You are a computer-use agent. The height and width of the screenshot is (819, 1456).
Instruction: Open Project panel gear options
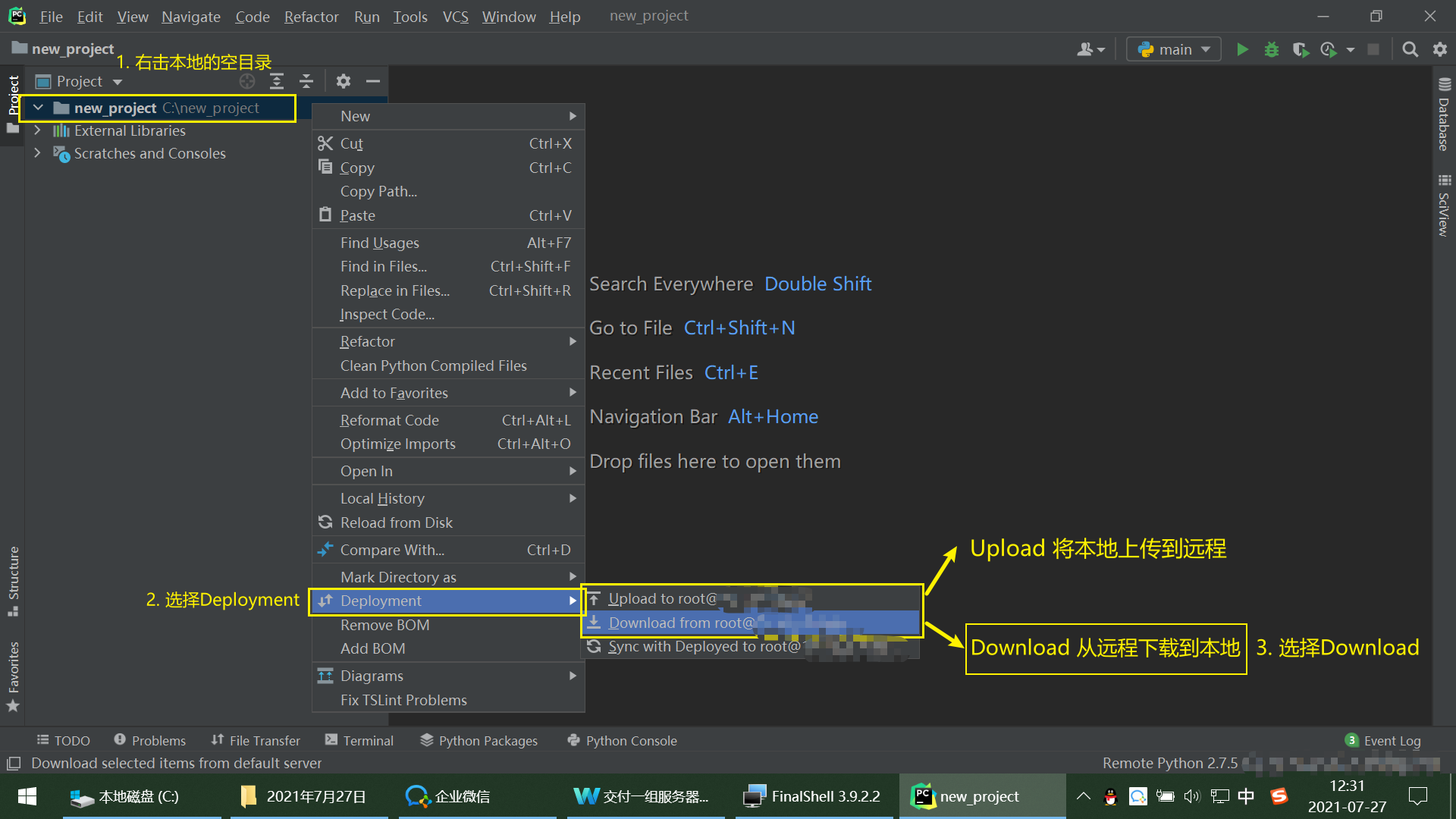pyautogui.click(x=344, y=81)
